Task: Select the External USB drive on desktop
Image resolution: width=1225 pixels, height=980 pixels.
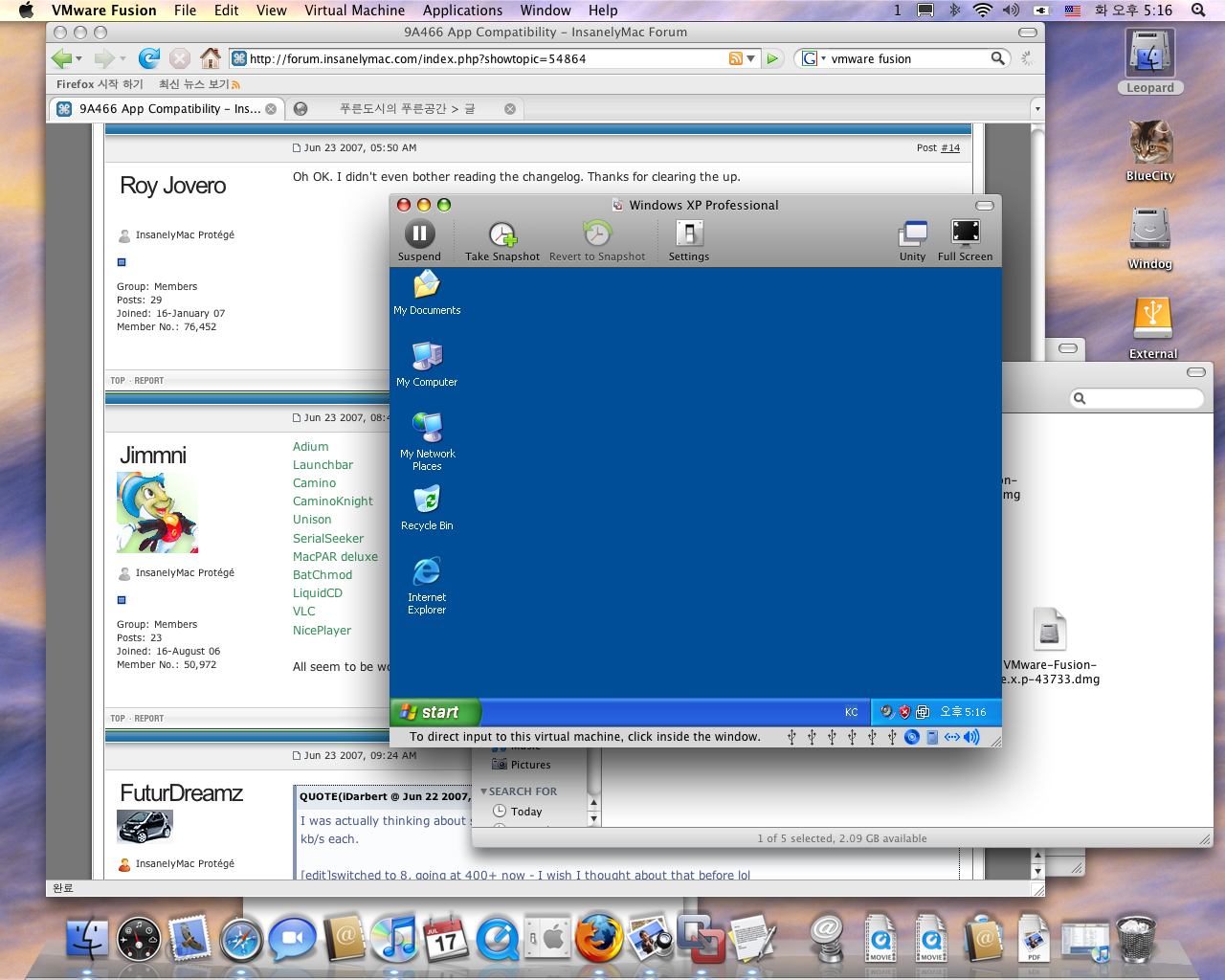Action: (x=1153, y=328)
